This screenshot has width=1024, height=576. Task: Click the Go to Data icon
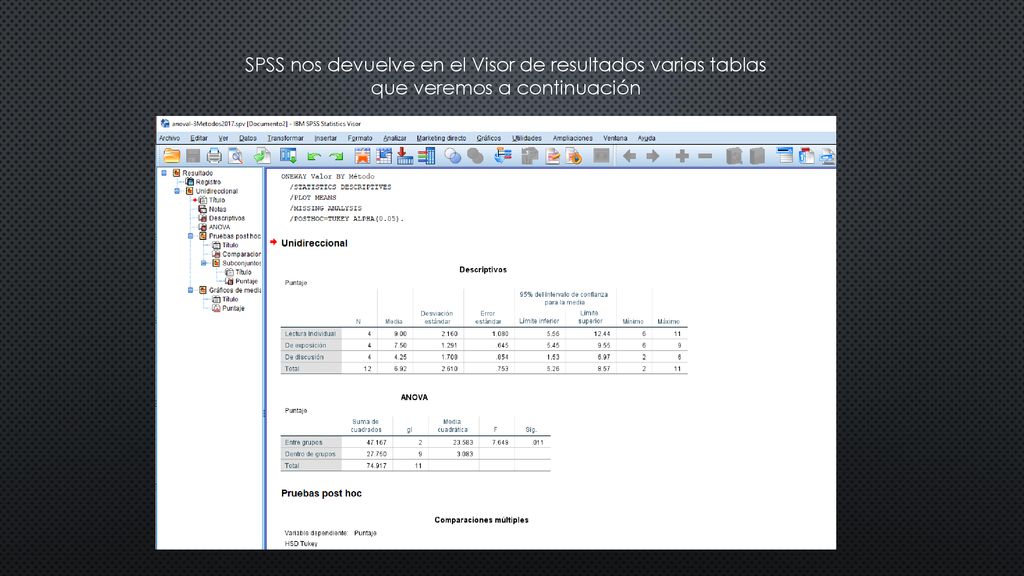362,155
